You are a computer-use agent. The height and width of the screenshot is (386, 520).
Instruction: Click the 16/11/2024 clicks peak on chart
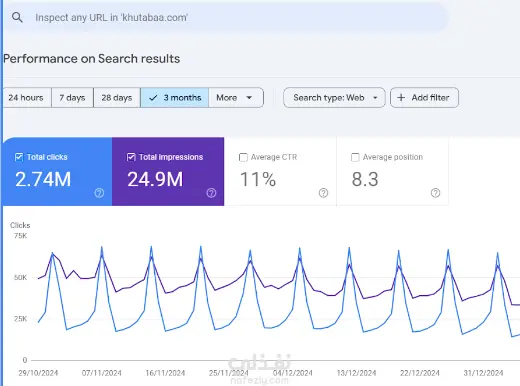click(x=151, y=247)
